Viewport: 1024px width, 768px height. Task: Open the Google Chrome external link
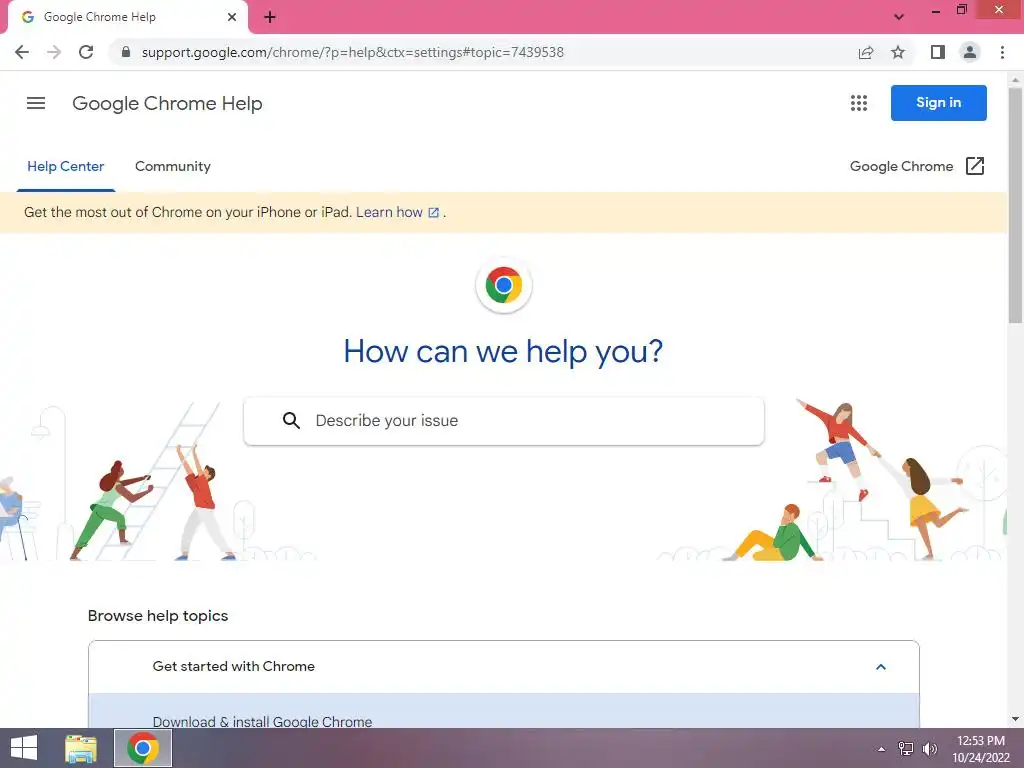pos(916,167)
